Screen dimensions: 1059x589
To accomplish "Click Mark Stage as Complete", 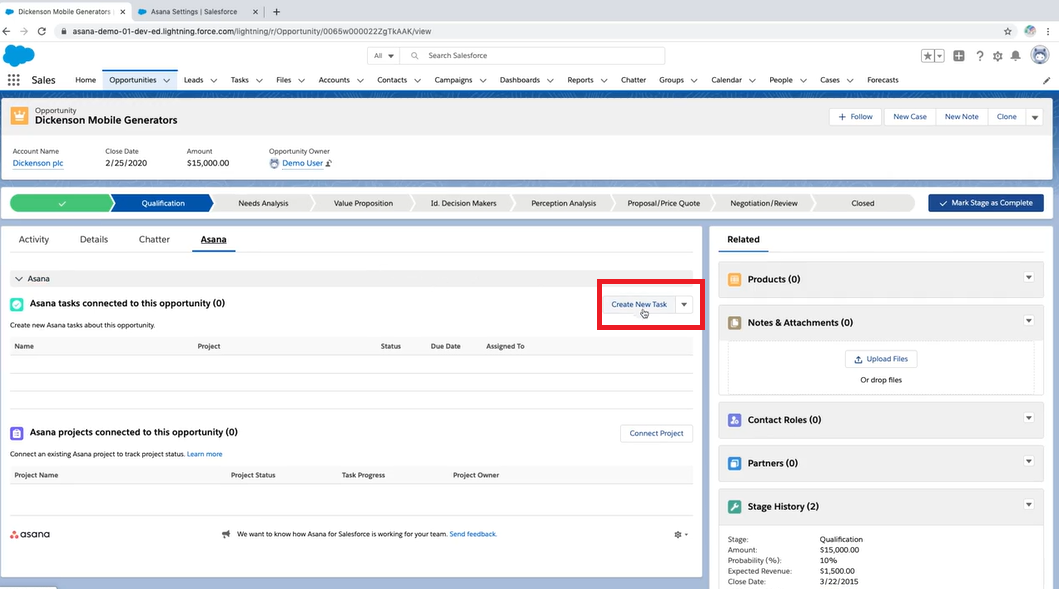I will point(985,203).
